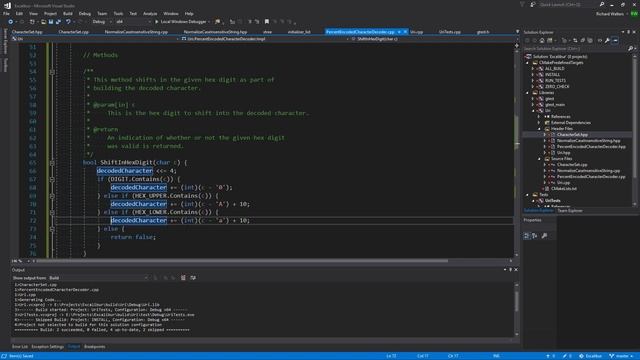Screen dimensions: 640x360
Task: Collapse the ShiftInHexDigit function outline
Action: coord(52,162)
